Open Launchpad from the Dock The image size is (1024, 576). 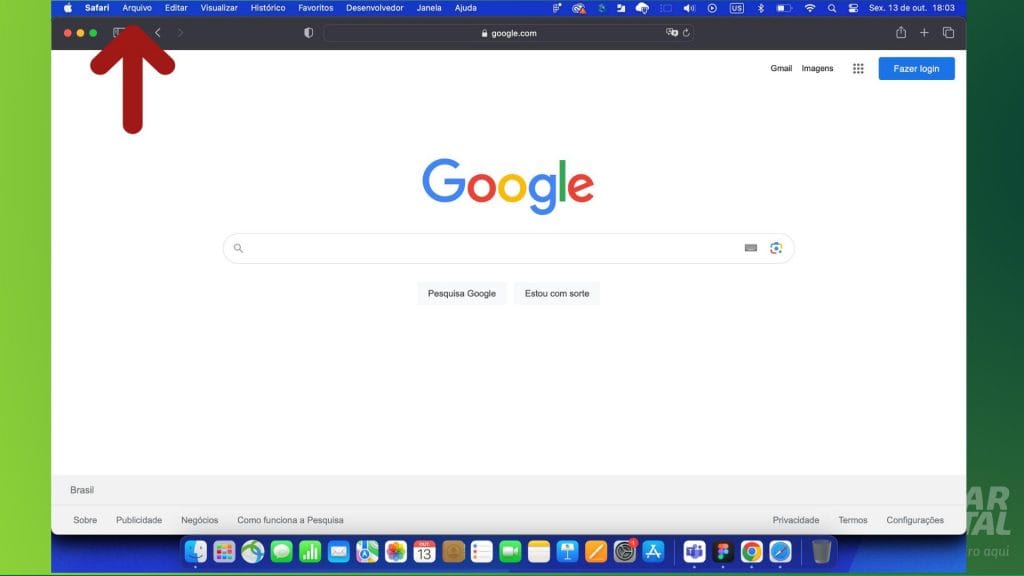224,552
